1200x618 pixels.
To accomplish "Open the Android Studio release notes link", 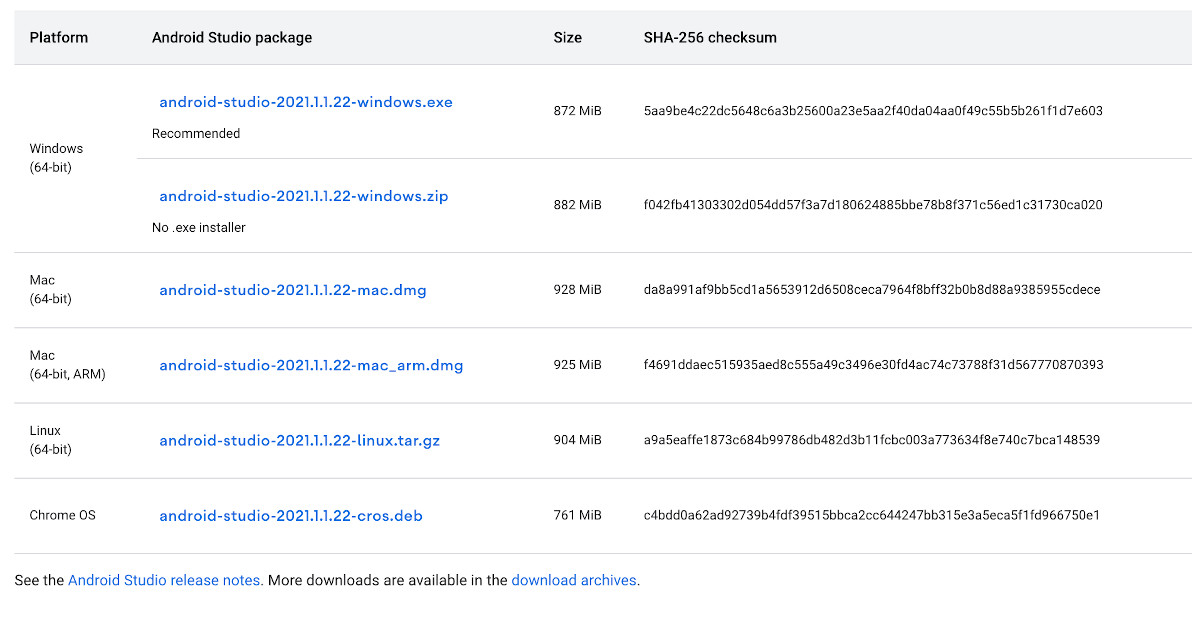I will pos(166,580).
